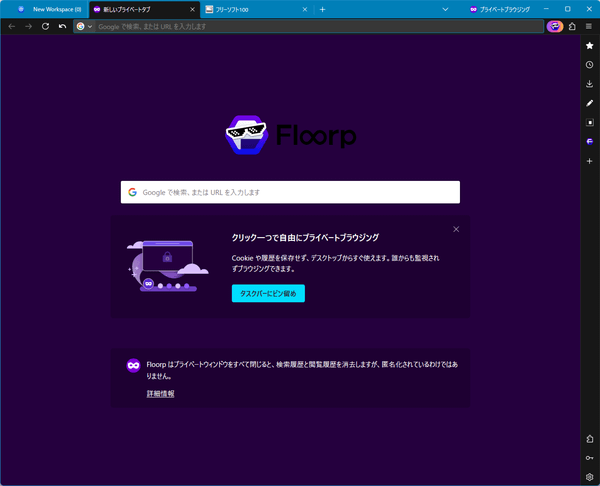Dismiss the private browsing promo card
The width and height of the screenshot is (600, 486).
[x=456, y=229]
